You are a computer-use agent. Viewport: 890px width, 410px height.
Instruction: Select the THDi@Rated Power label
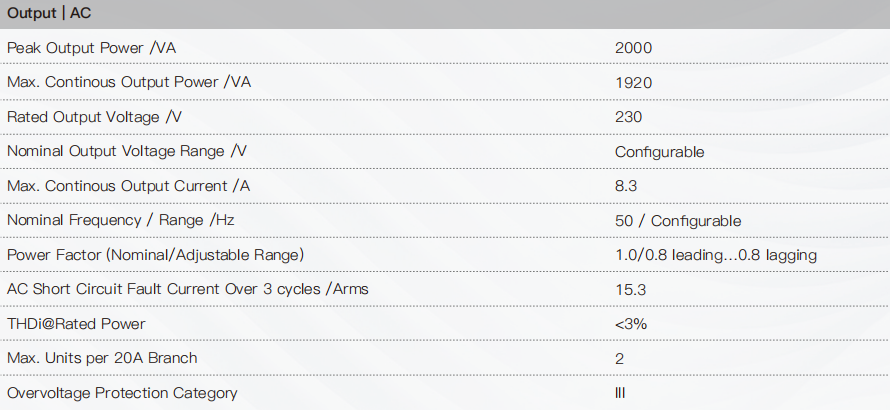[76, 324]
